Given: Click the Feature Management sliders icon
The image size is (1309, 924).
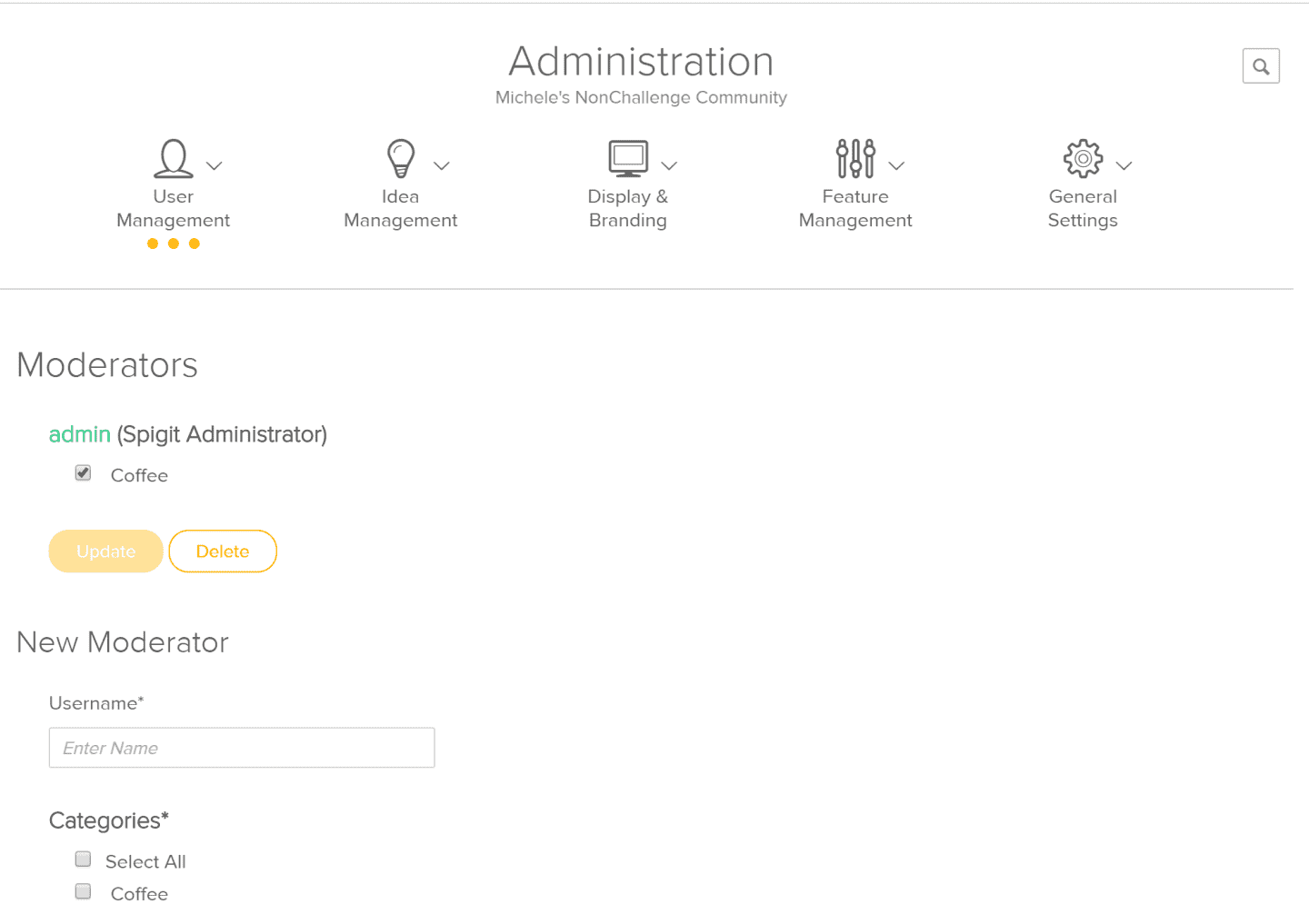Looking at the screenshot, I should [x=855, y=158].
